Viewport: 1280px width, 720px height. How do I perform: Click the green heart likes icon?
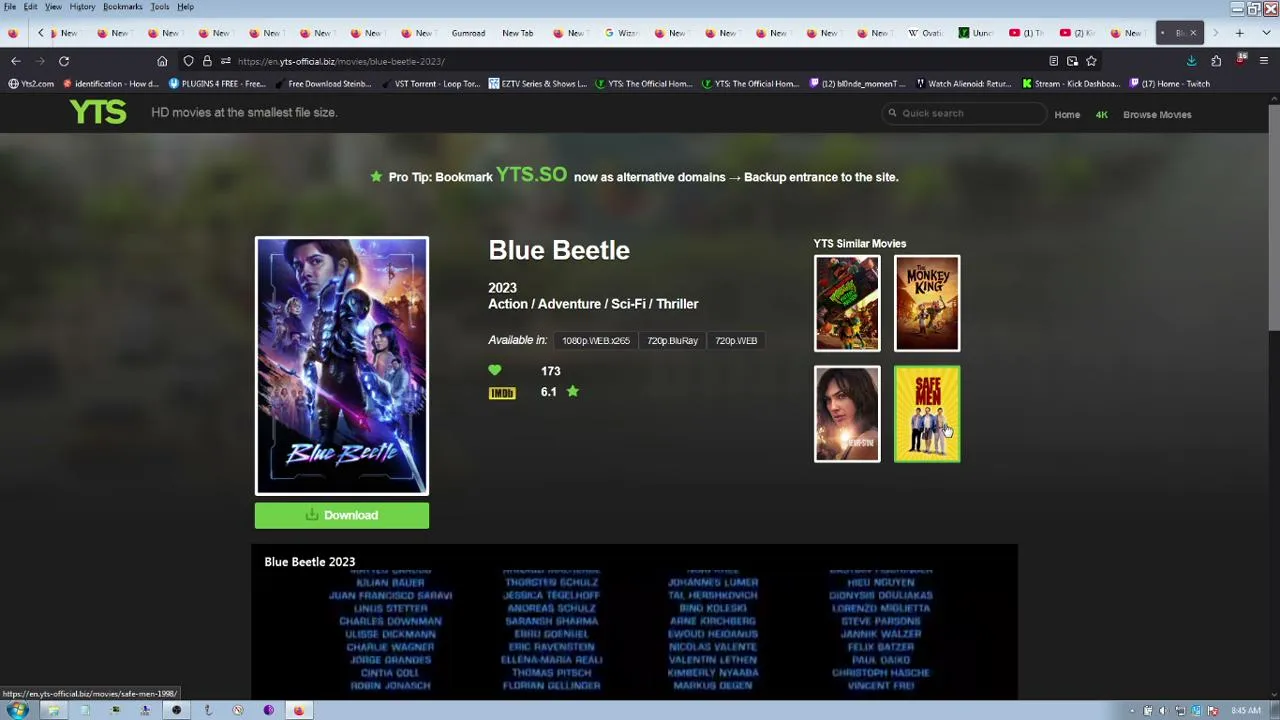tap(494, 370)
